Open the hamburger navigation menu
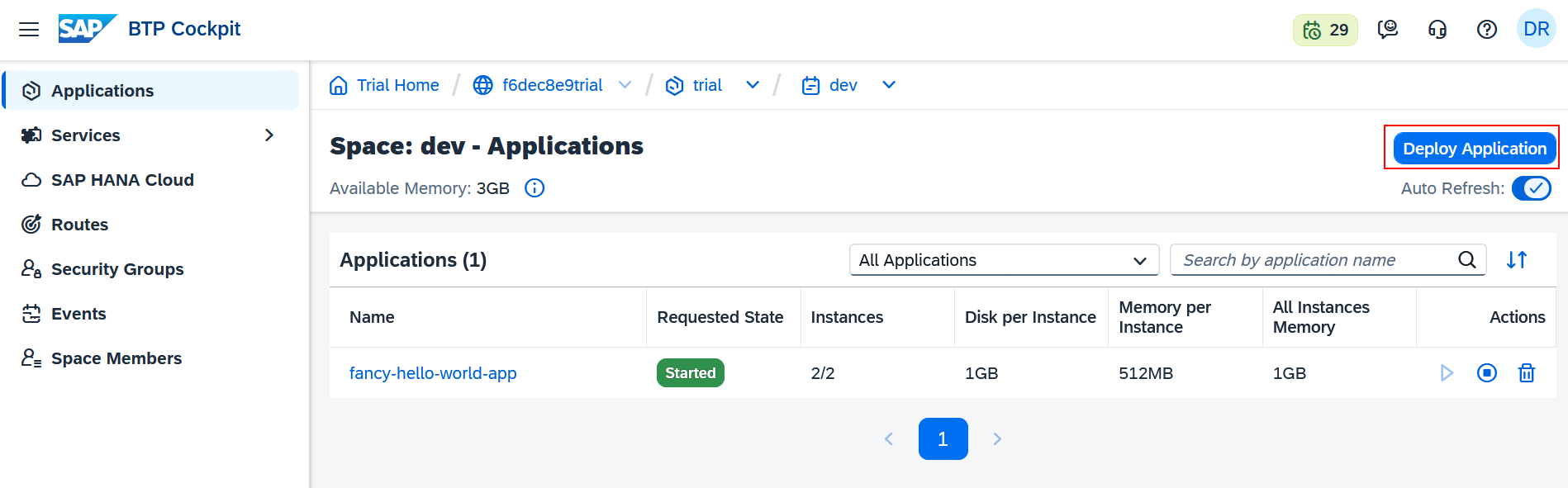The height and width of the screenshot is (488, 1568). point(29,30)
